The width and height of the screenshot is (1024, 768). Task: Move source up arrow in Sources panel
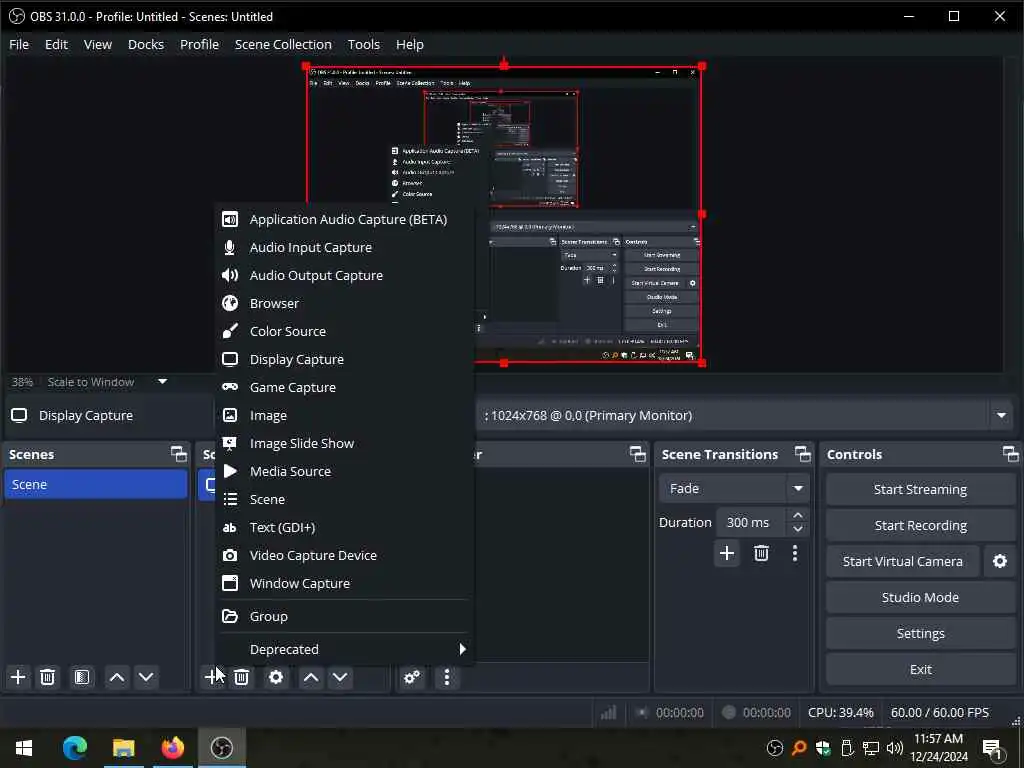pos(311,677)
